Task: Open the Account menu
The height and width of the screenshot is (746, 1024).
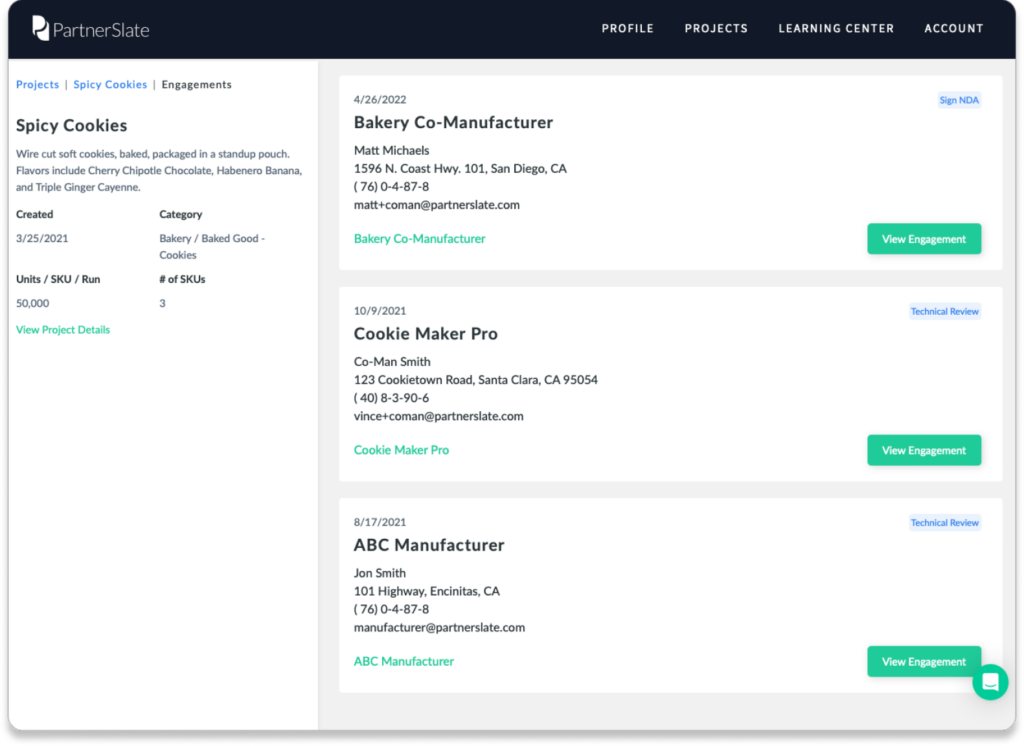Action: 953,28
